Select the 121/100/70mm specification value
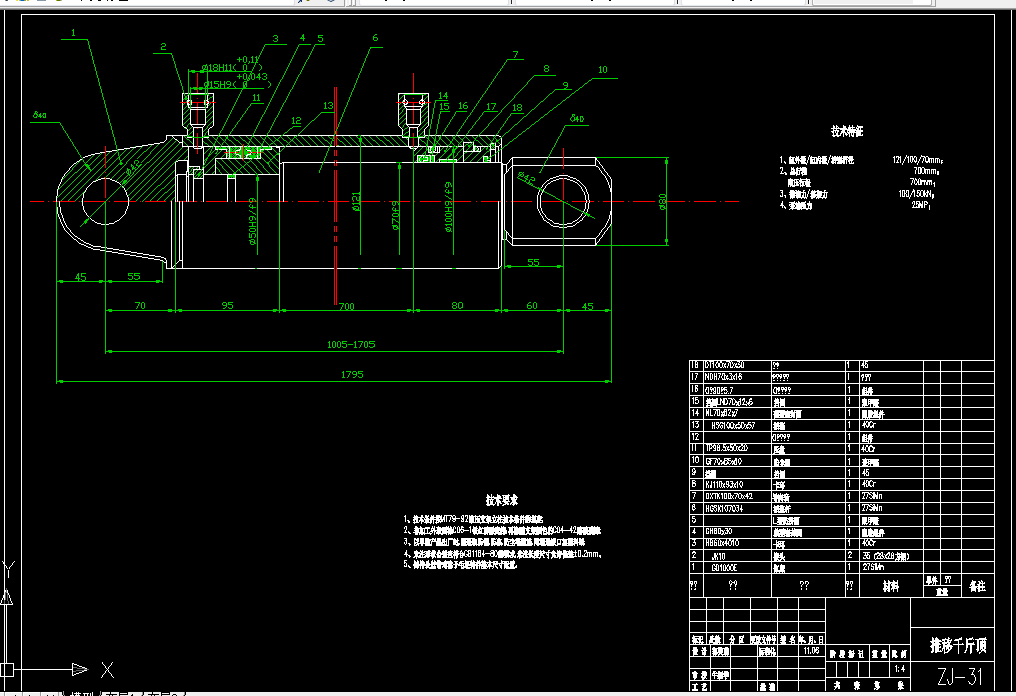Screen dimensions: 1016x696 (x=918, y=159)
